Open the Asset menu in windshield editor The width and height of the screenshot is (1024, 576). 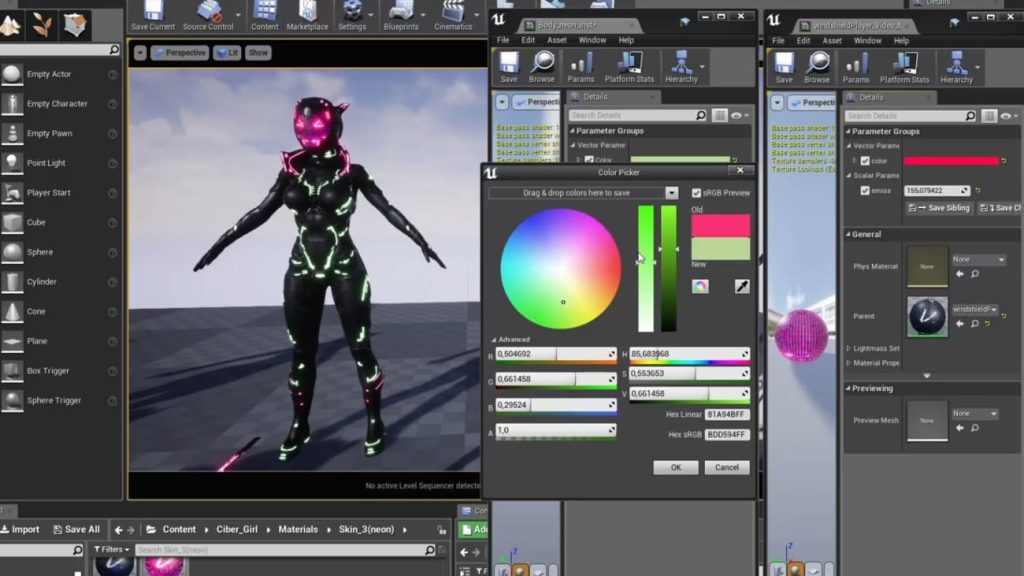pos(831,41)
